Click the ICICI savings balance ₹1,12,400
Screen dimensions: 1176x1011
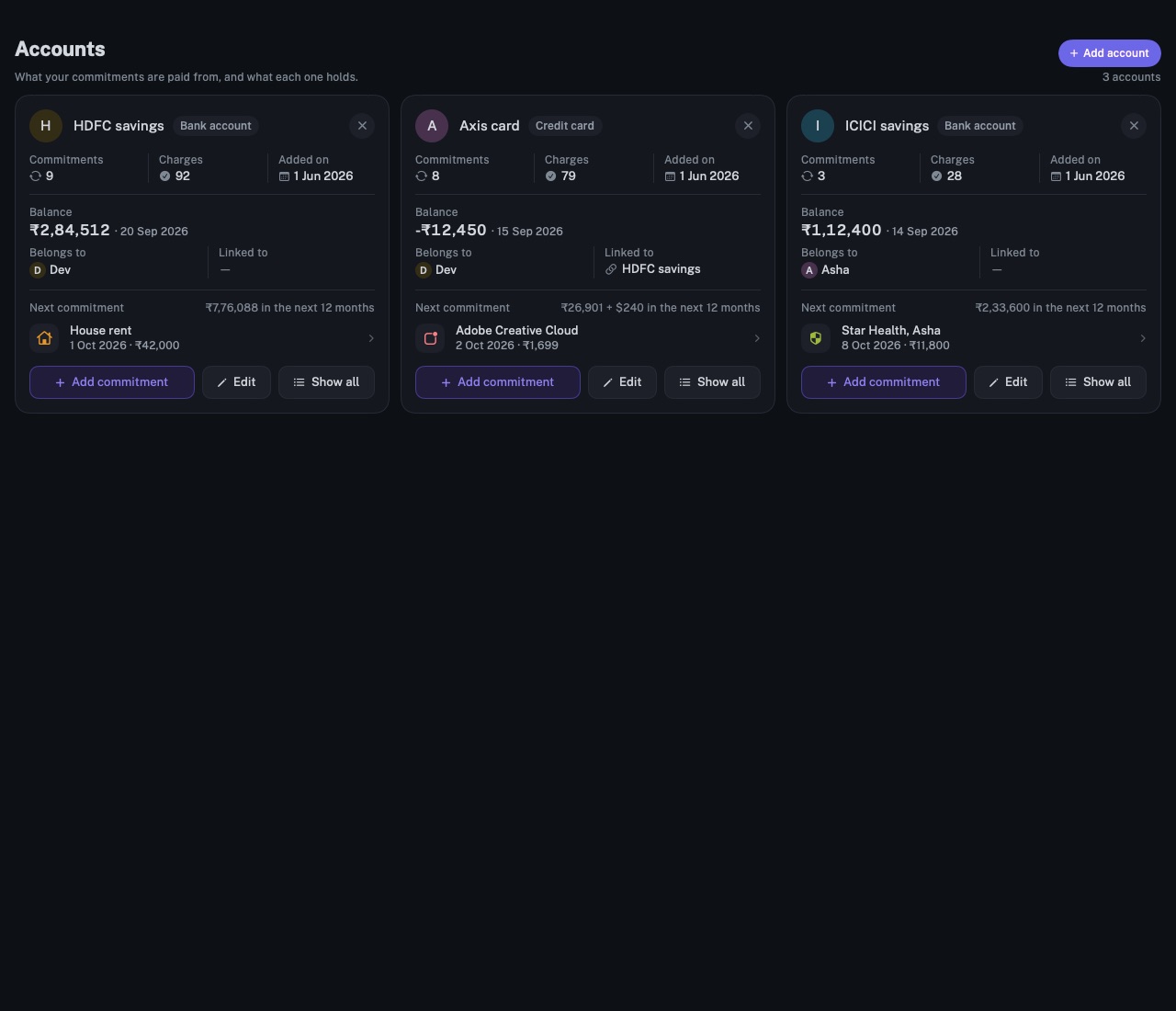842,230
